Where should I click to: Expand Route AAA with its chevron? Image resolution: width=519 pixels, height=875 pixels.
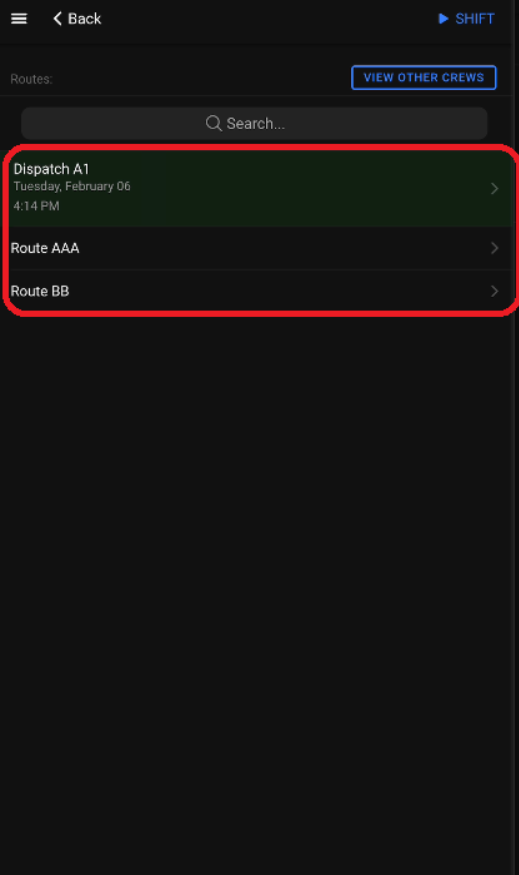pyautogui.click(x=494, y=248)
